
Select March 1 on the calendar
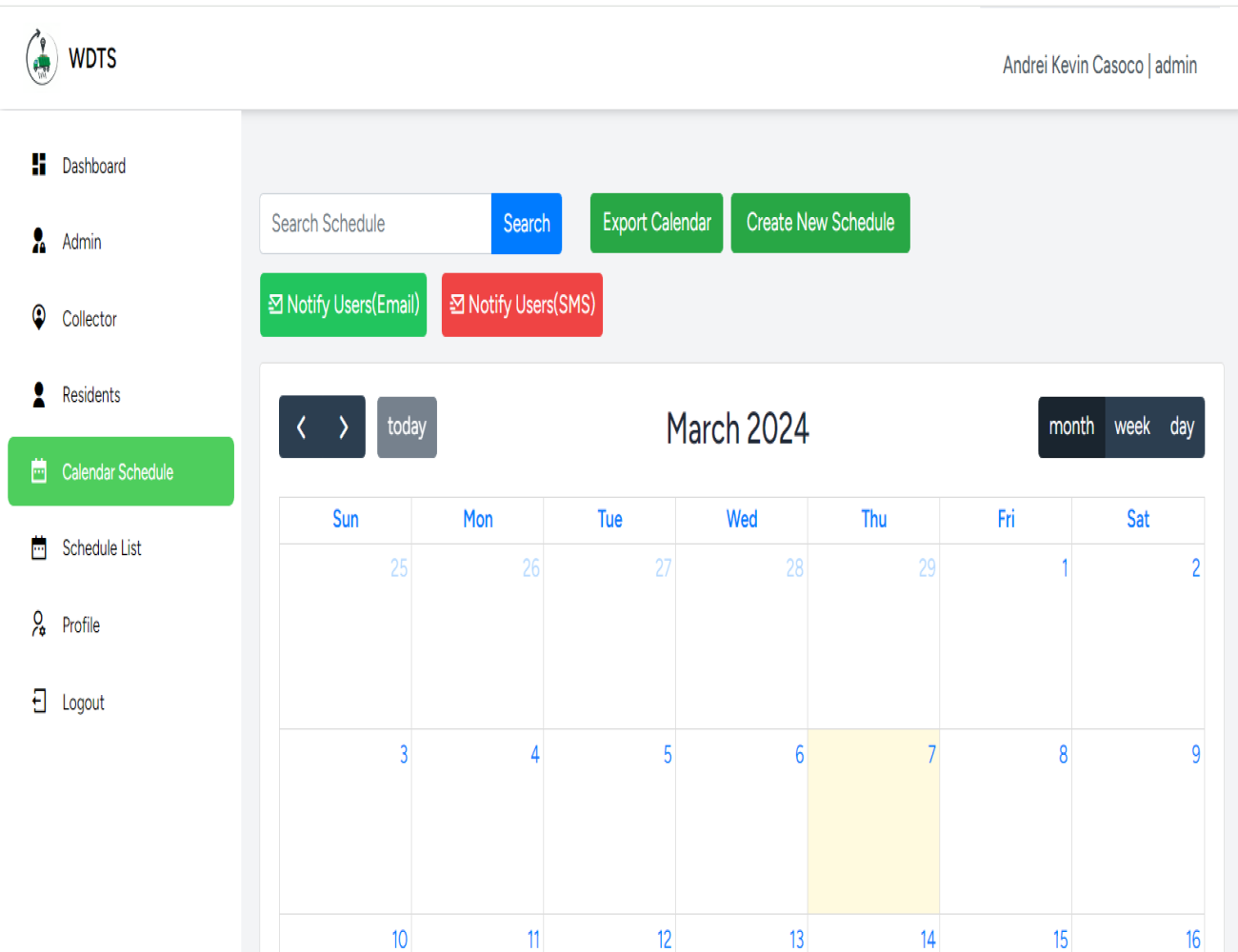point(1006,637)
